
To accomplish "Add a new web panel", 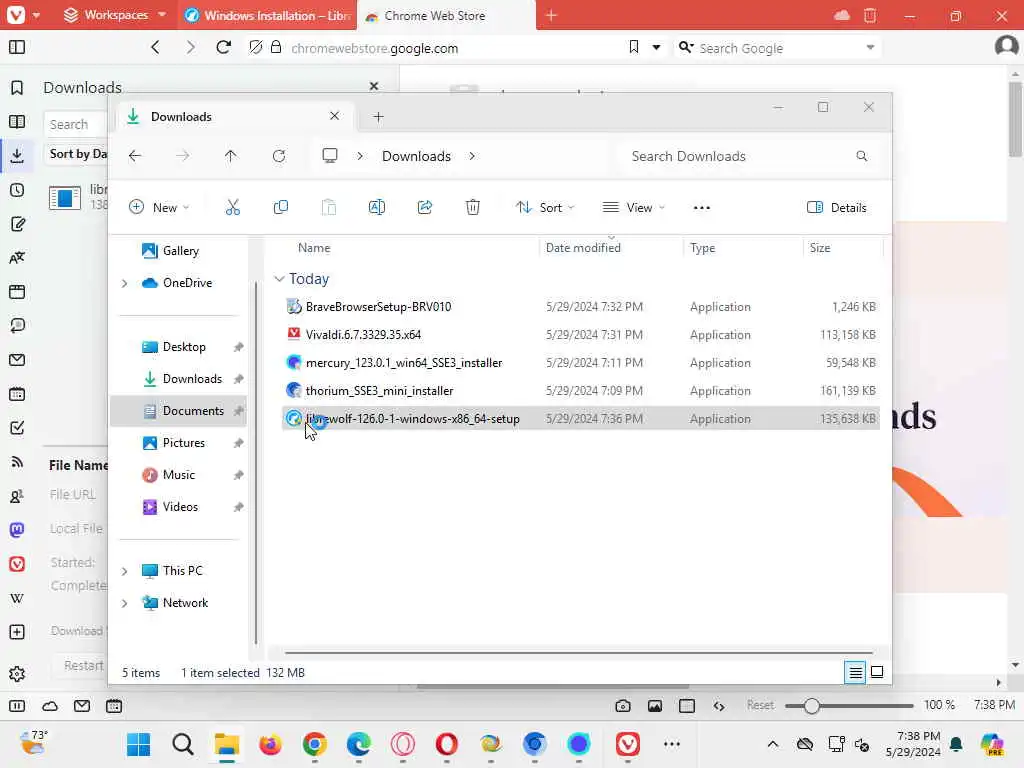I will (17, 632).
